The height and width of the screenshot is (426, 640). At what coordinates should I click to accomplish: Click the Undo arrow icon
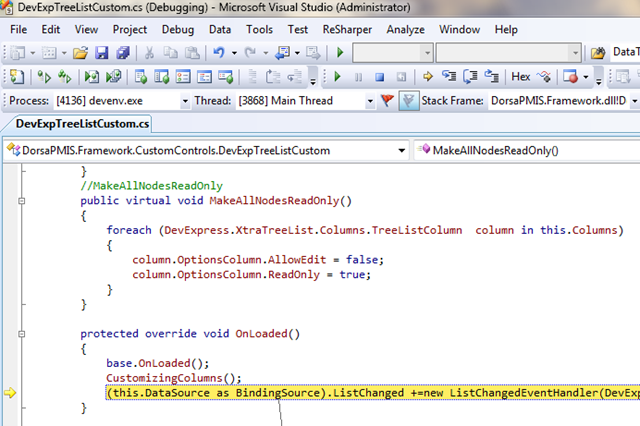[219, 53]
